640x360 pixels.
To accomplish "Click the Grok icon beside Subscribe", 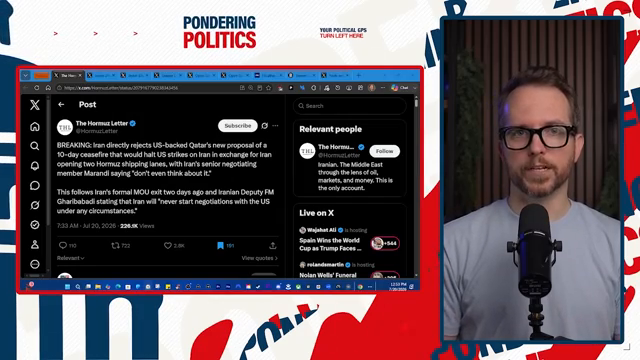I will click(x=264, y=126).
